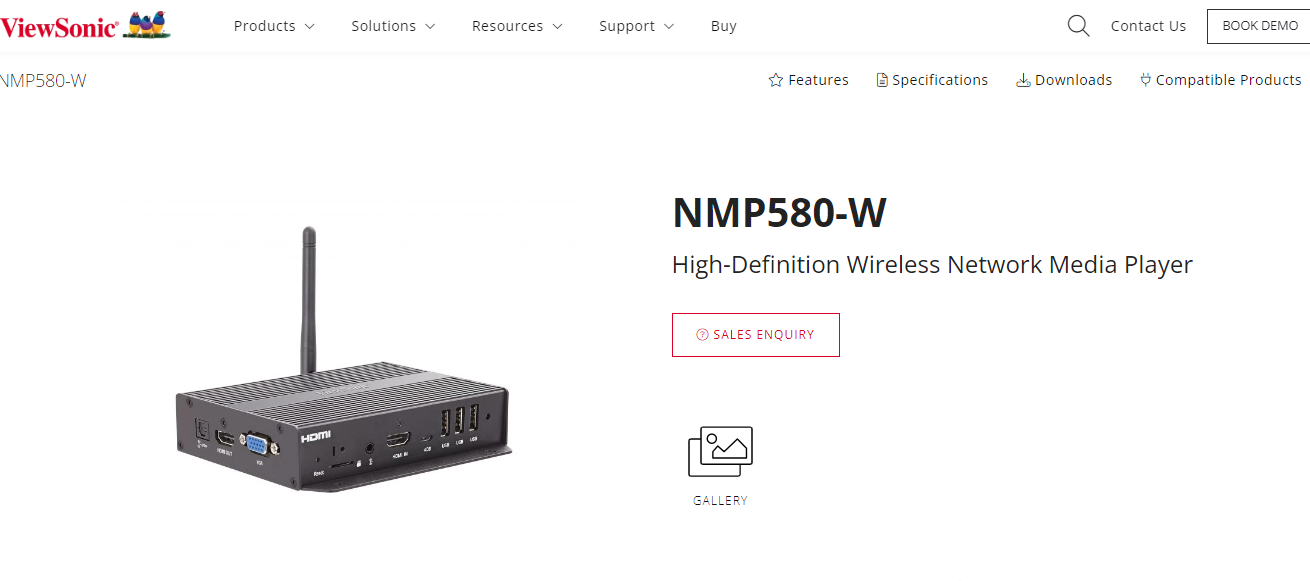Click the ViewSonic logo

85,26
